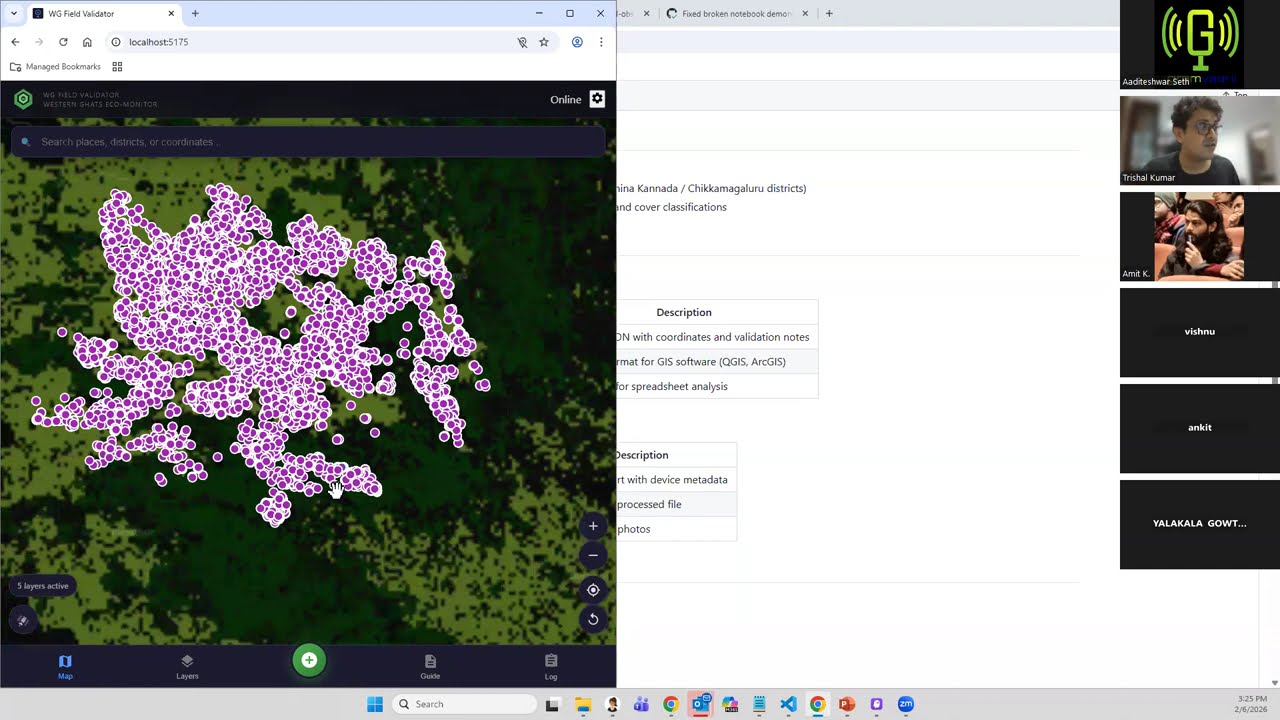
Task: Click the taskbar Search box
Action: tap(464, 704)
